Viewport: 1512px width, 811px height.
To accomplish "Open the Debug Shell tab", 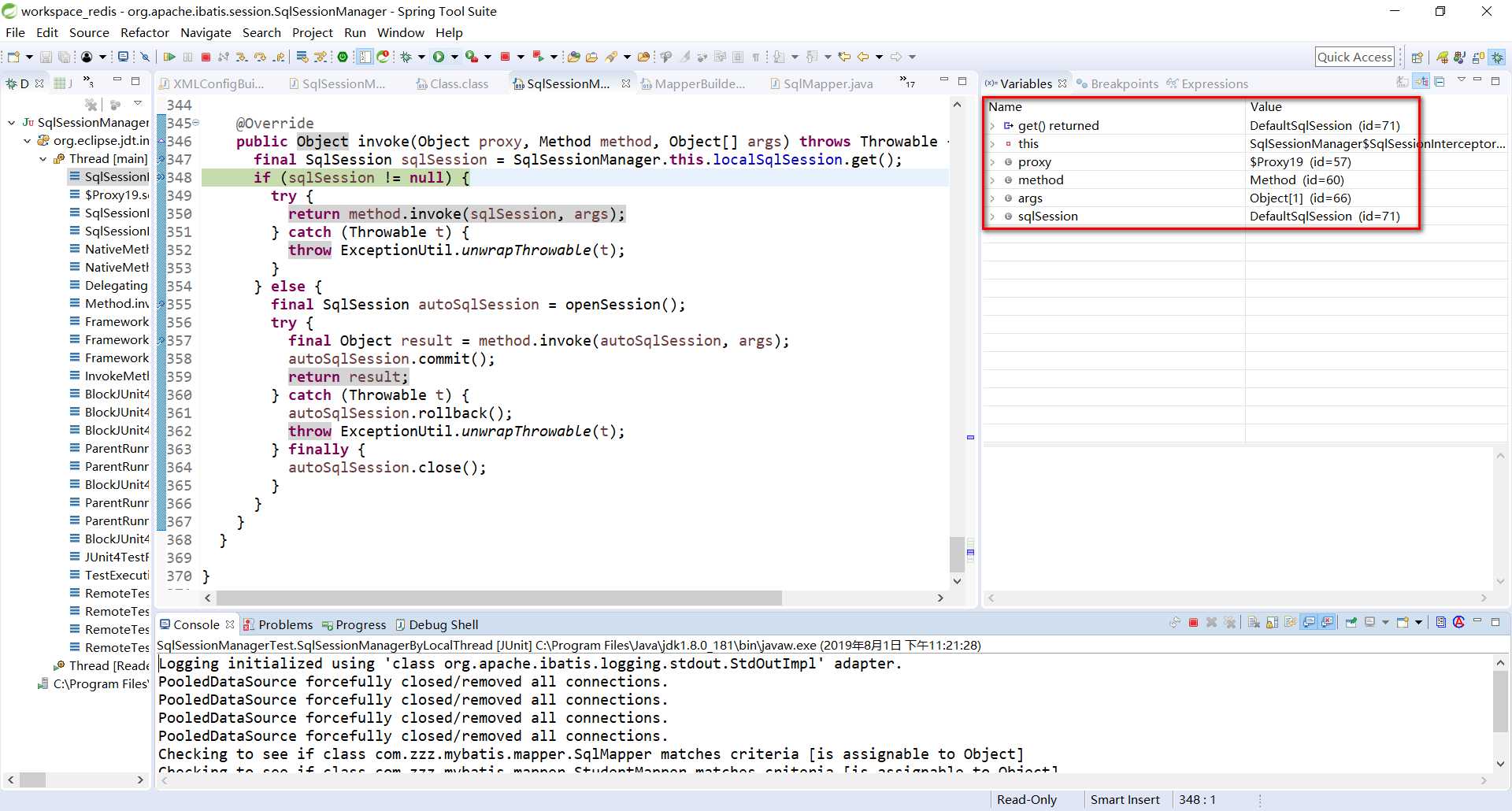I will click(436, 624).
